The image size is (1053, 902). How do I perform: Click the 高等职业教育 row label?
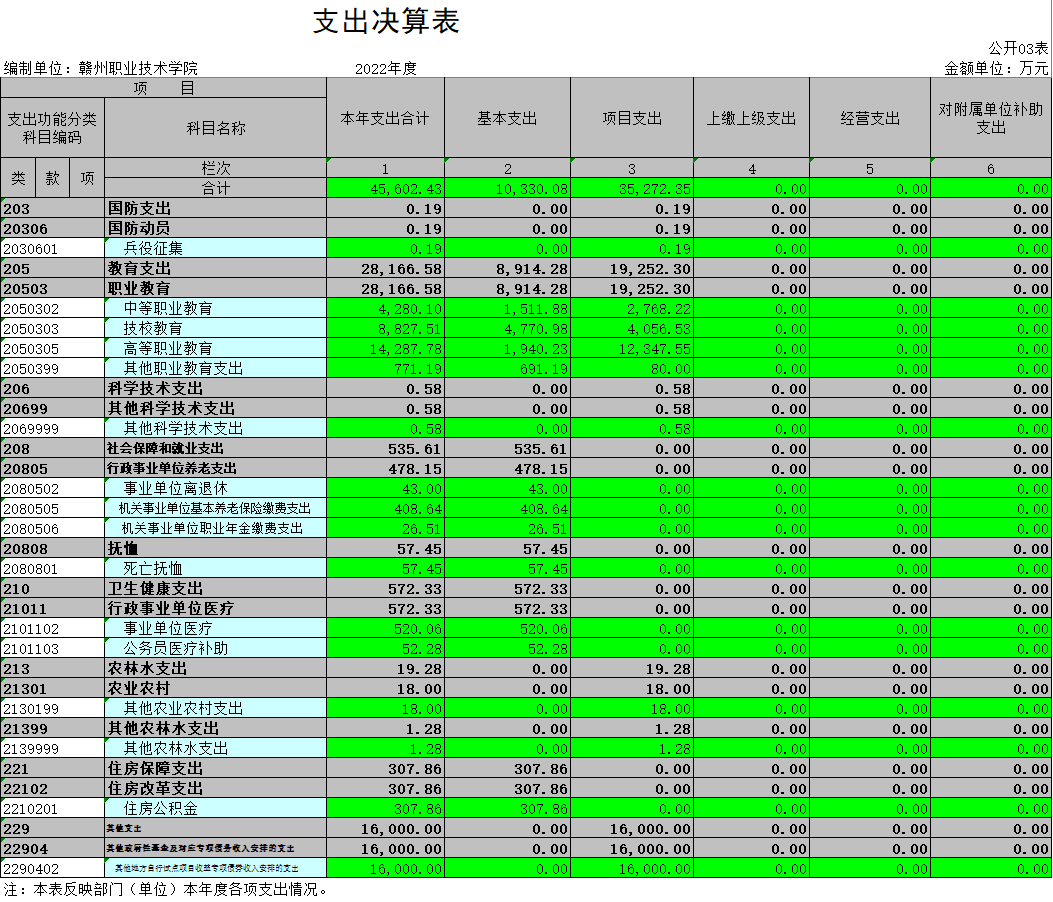point(167,349)
